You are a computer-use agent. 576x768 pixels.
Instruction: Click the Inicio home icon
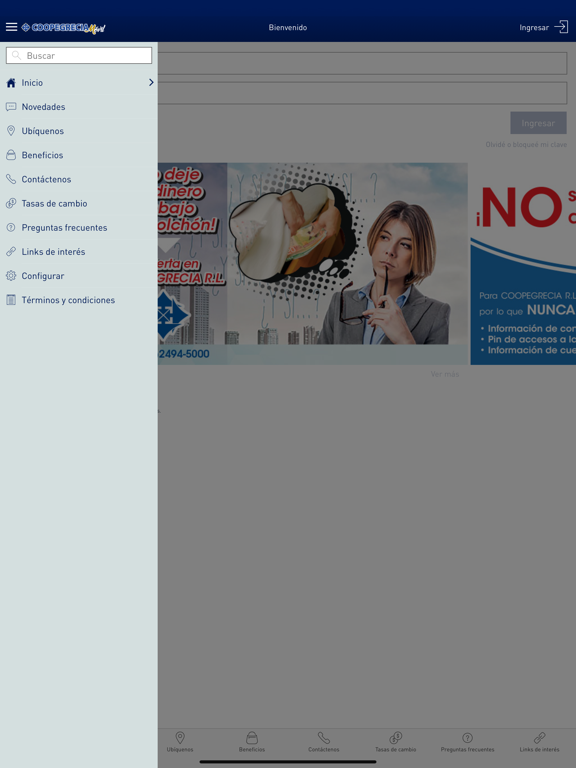[x=11, y=83]
